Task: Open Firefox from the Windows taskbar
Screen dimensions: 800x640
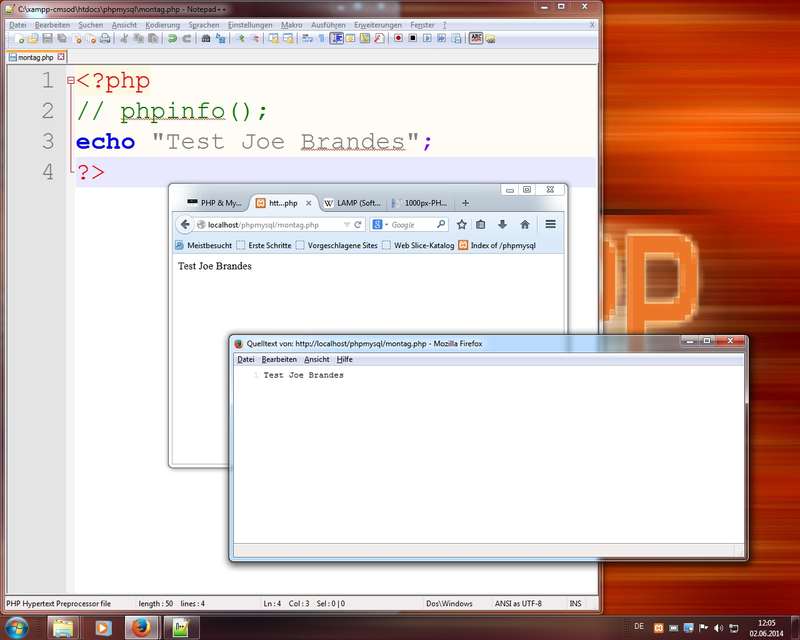Action: tap(140, 627)
